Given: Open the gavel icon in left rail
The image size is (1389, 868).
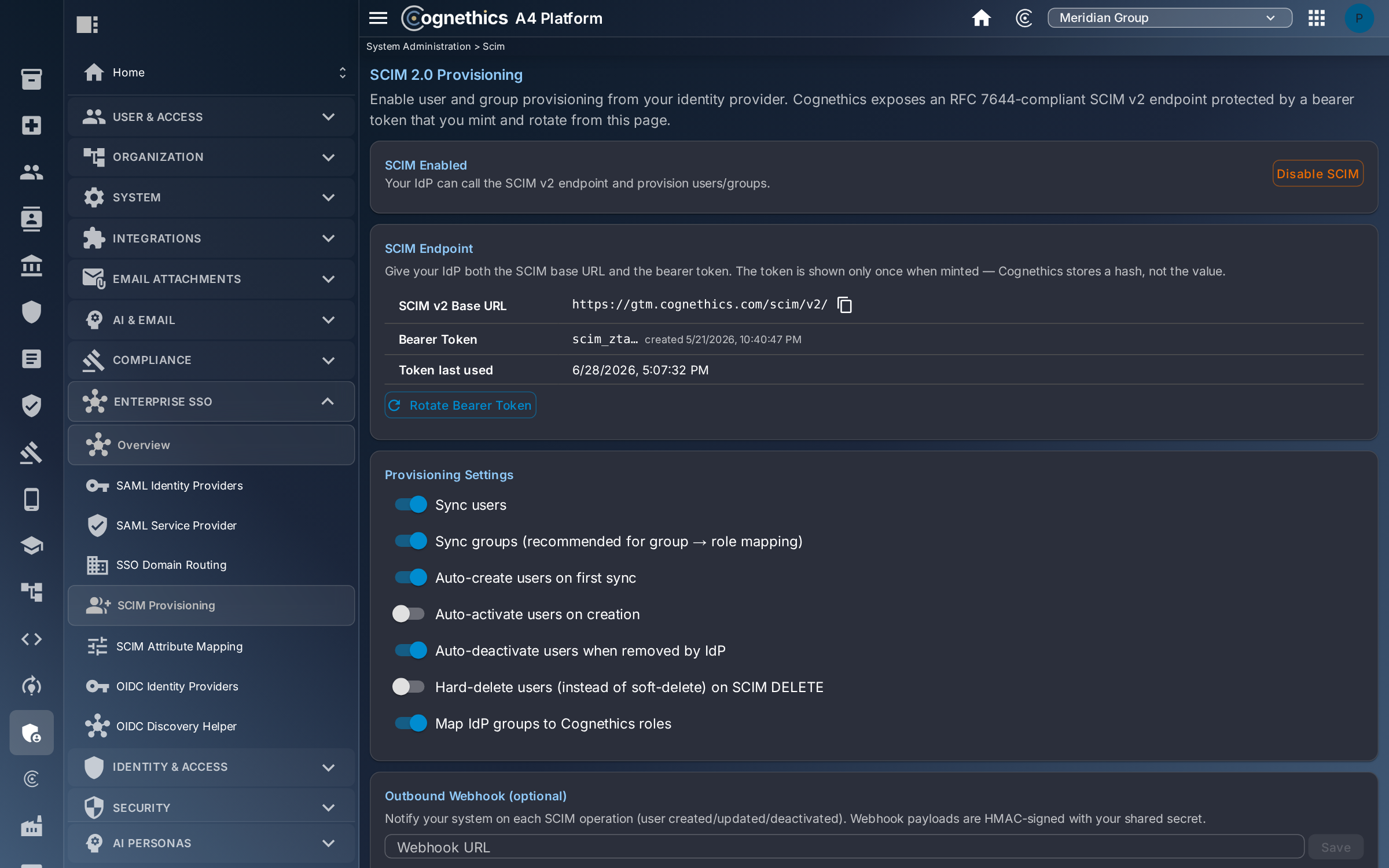Looking at the screenshot, I should (31, 453).
